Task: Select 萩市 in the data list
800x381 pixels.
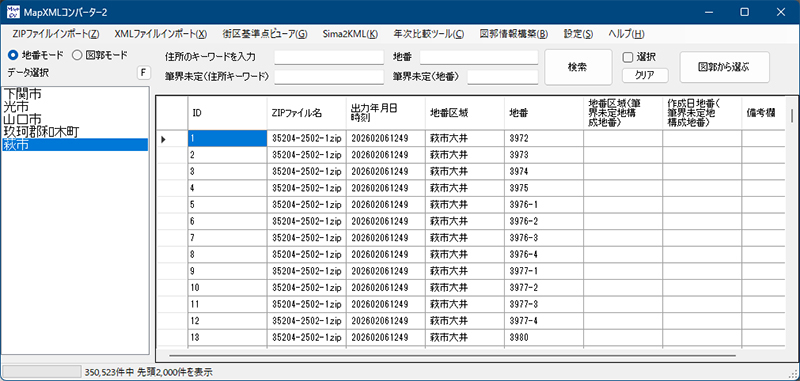Action: (75, 145)
